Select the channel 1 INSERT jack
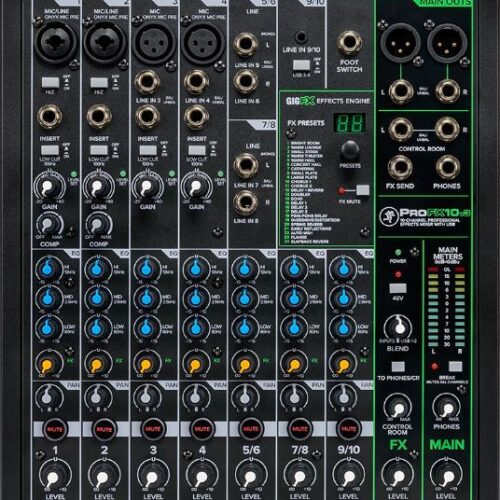500x500 pixels. 50,117
